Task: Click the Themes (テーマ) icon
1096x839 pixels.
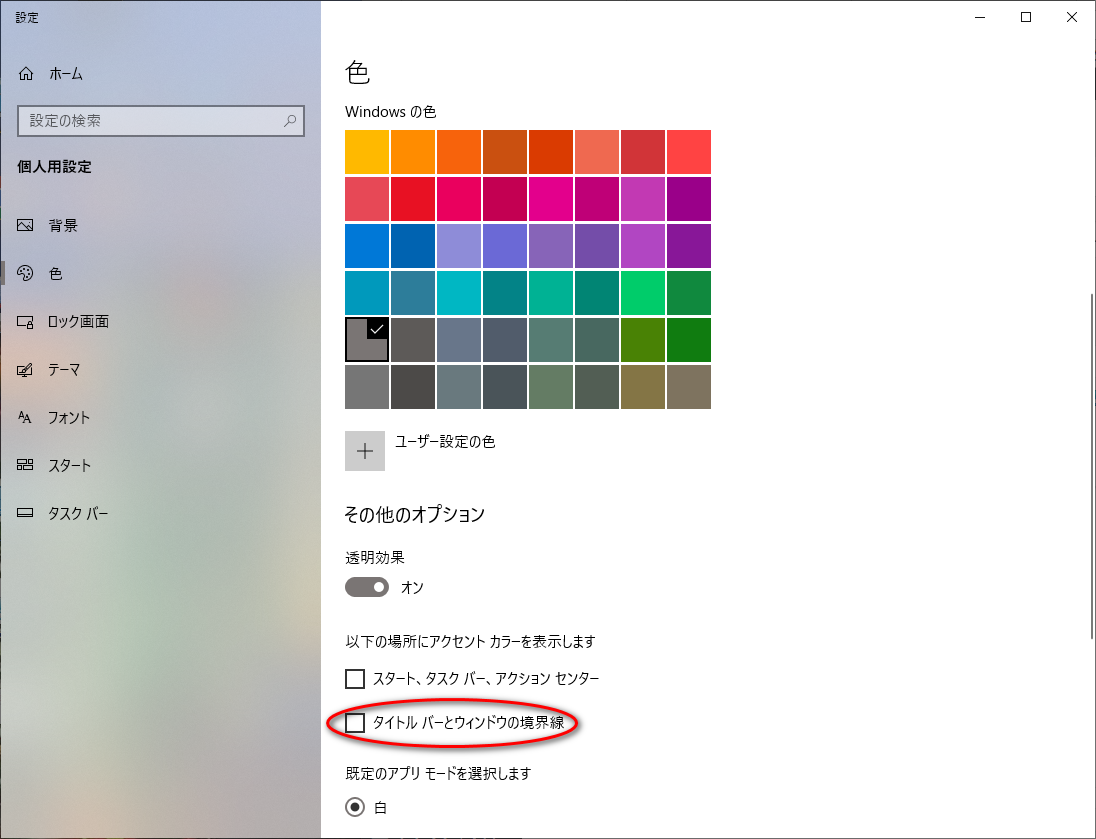Action: tap(26, 370)
